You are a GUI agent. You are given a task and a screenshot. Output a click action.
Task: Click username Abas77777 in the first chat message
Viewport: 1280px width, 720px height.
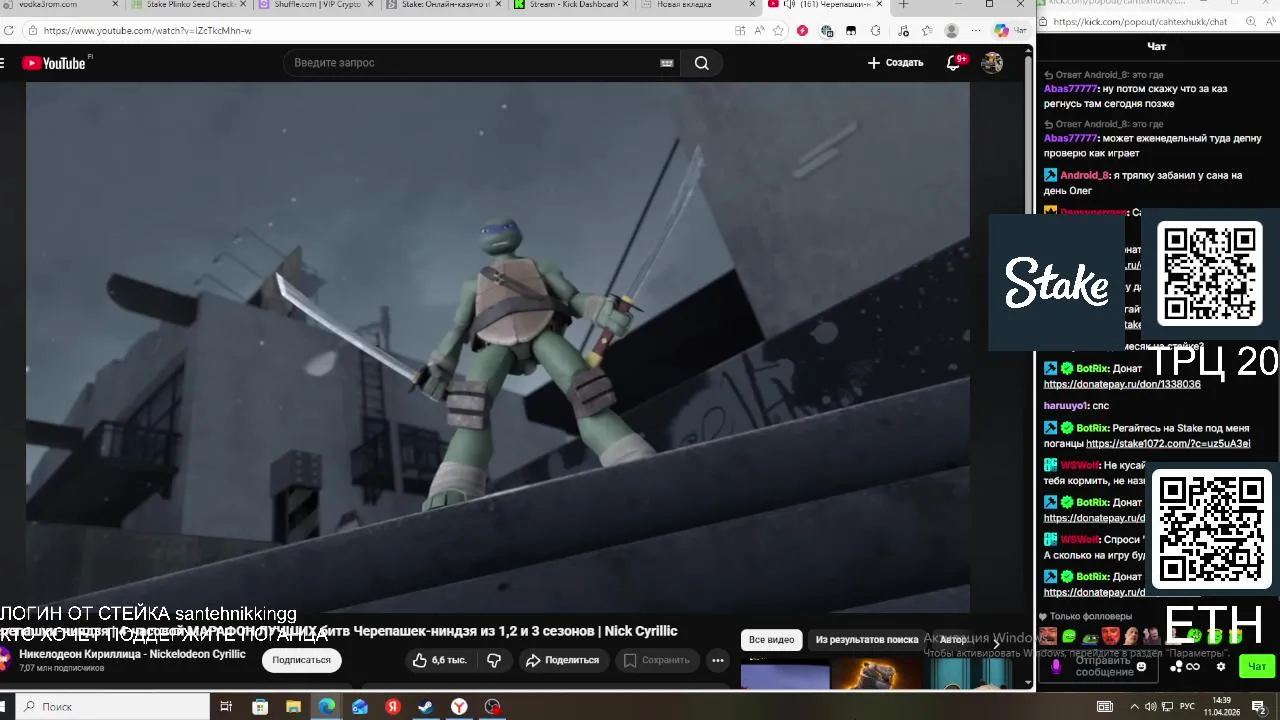click(x=1070, y=89)
